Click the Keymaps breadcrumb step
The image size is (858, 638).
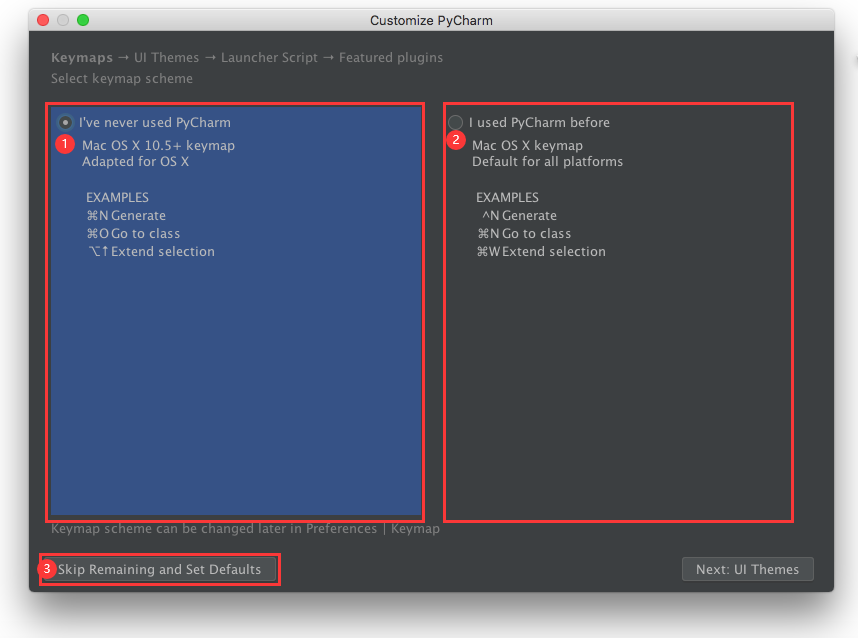click(x=82, y=58)
